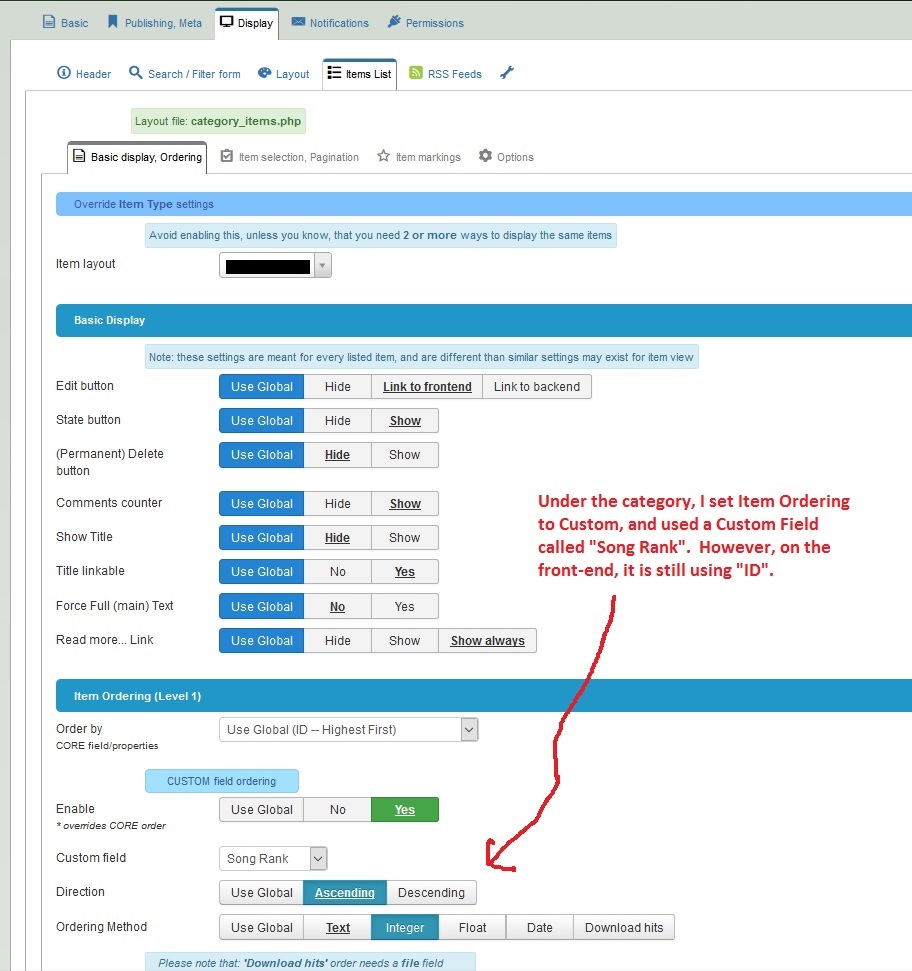Set Custom field ordering Enable to No
This screenshot has height=971, width=912.
pos(337,810)
